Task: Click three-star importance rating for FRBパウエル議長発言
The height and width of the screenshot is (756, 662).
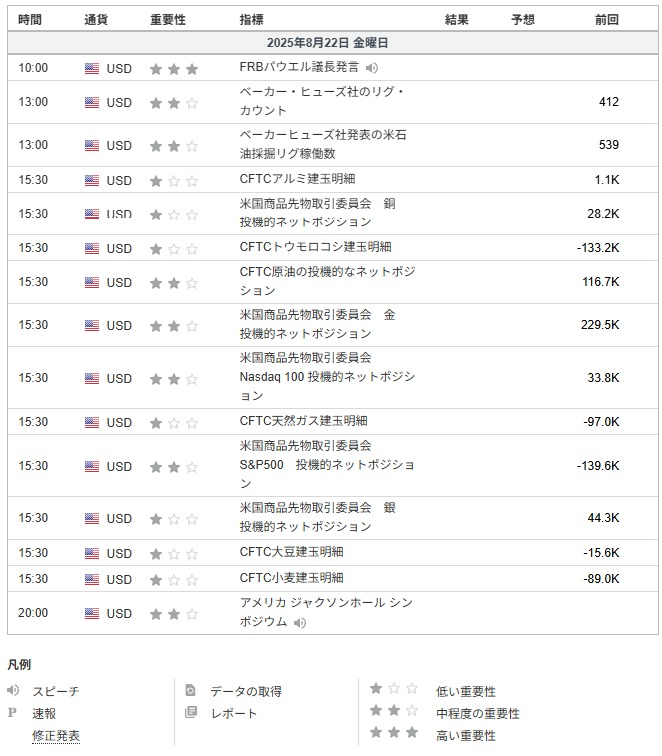Action: (x=173, y=69)
